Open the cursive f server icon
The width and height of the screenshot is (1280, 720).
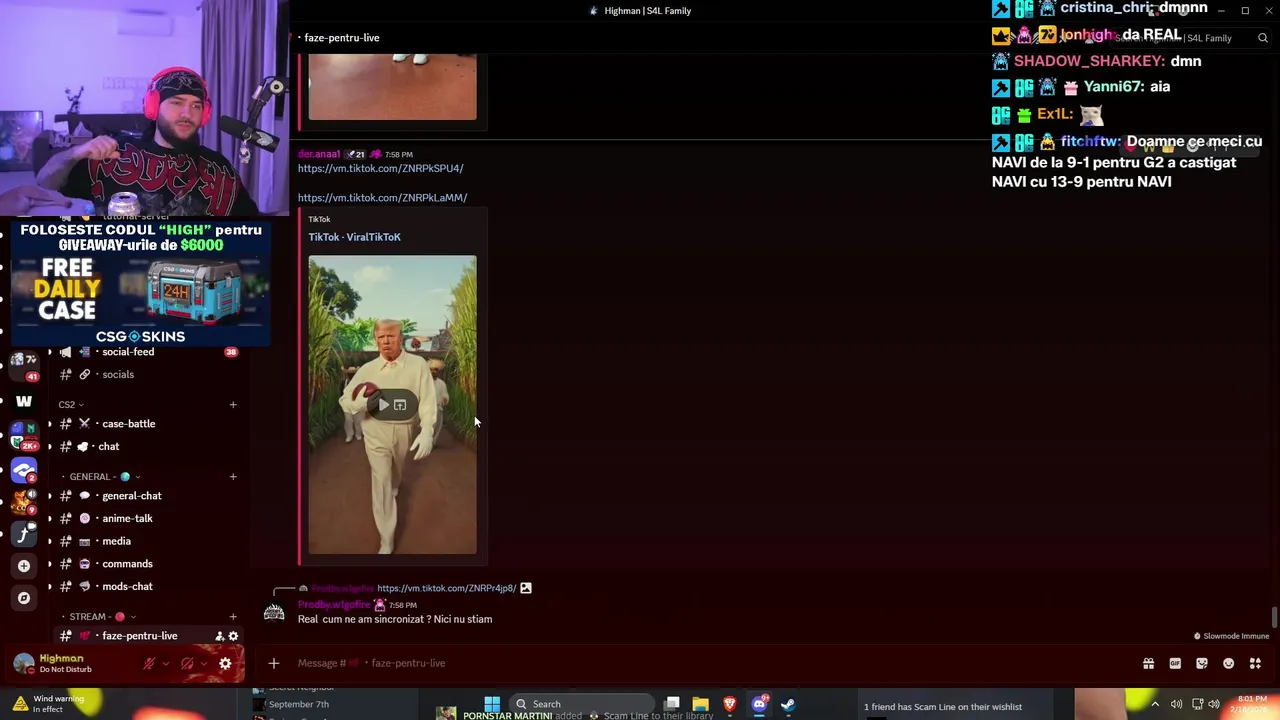(x=24, y=534)
